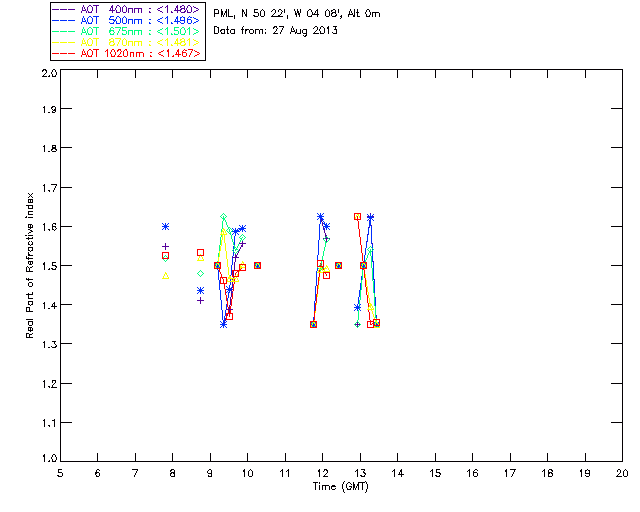This screenshot has height=512, width=640.
Task: Click the y-axis tick label 1.5
Action: tap(49, 266)
